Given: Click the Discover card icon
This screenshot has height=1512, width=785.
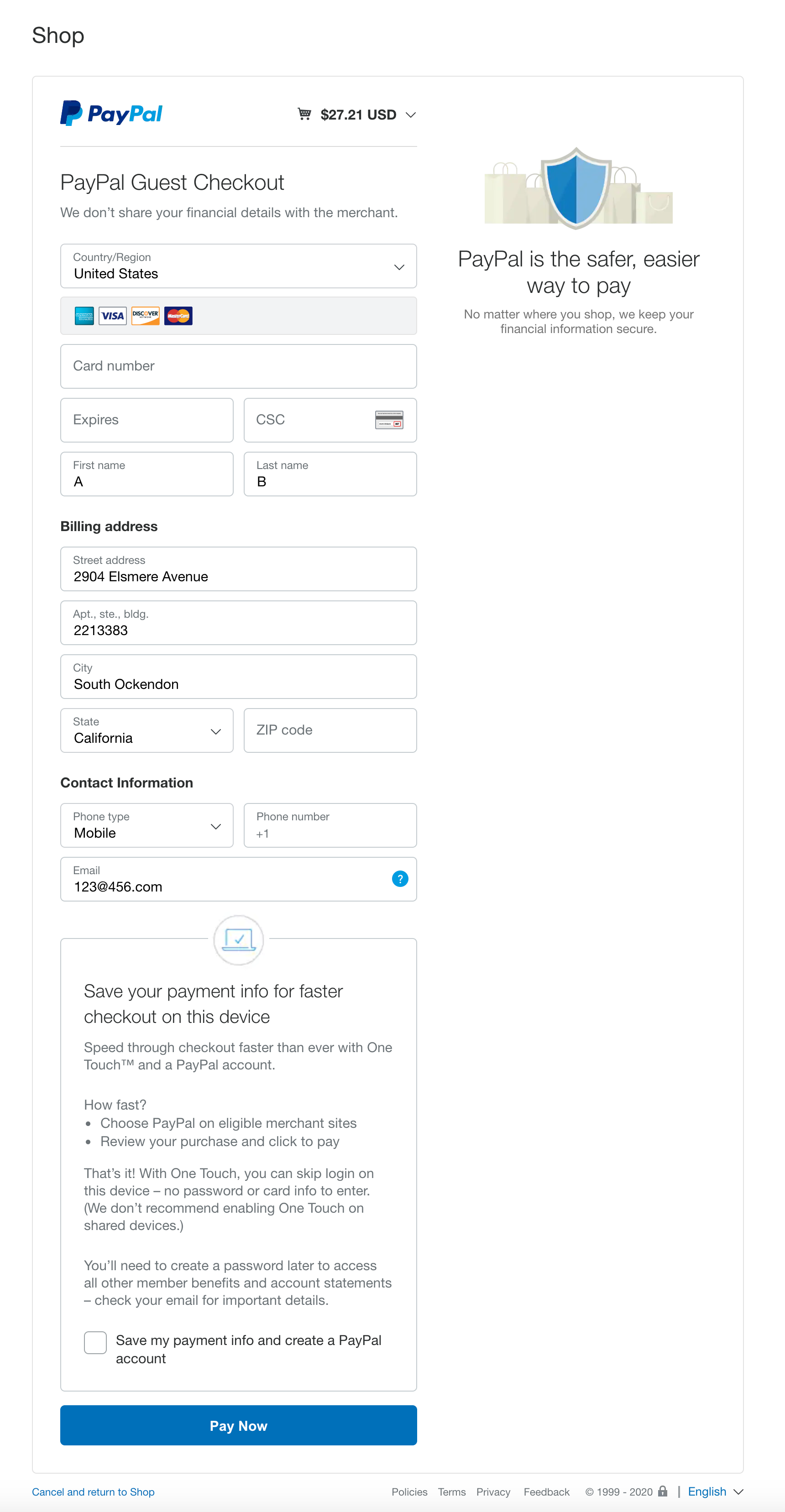Looking at the screenshot, I should (x=145, y=316).
